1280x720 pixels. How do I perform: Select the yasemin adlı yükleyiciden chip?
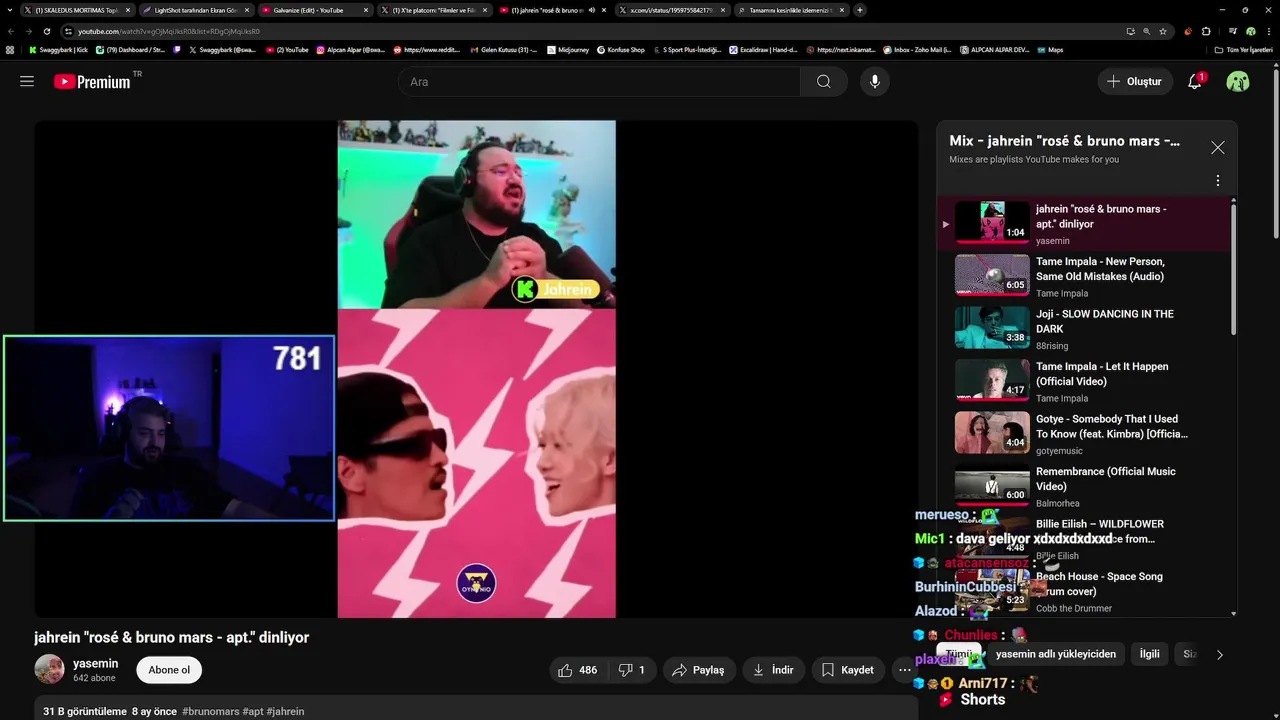(x=1055, y=654)
